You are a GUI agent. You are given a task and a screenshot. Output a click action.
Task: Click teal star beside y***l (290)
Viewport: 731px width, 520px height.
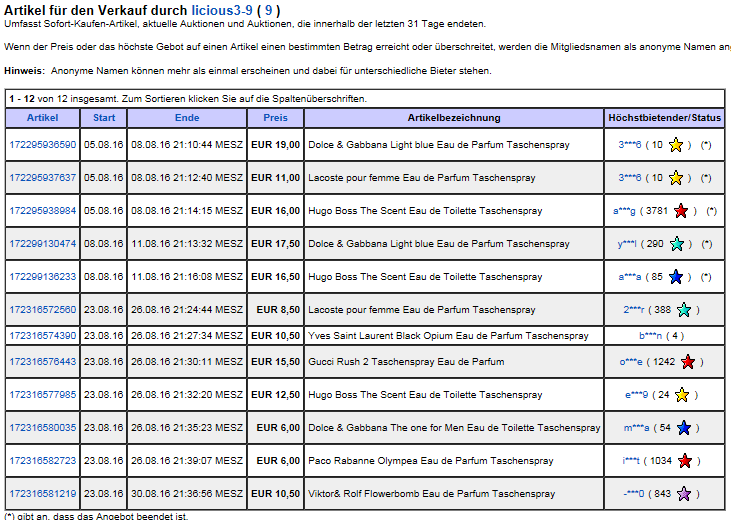(x=676, y=244)
